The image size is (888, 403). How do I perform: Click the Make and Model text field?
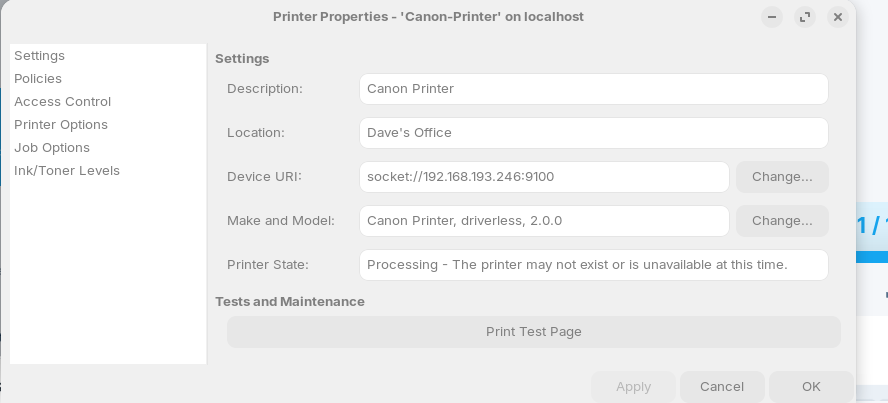(x=544, y=221)
